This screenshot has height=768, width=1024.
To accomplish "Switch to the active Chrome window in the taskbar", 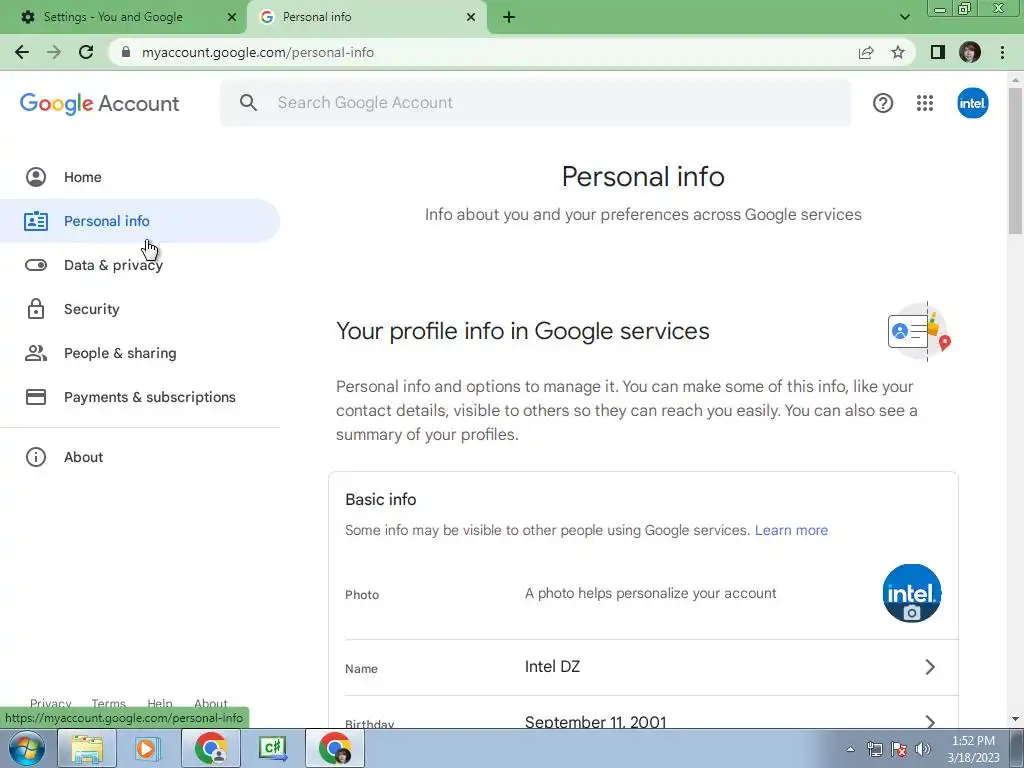I will (x=335, y=748).
